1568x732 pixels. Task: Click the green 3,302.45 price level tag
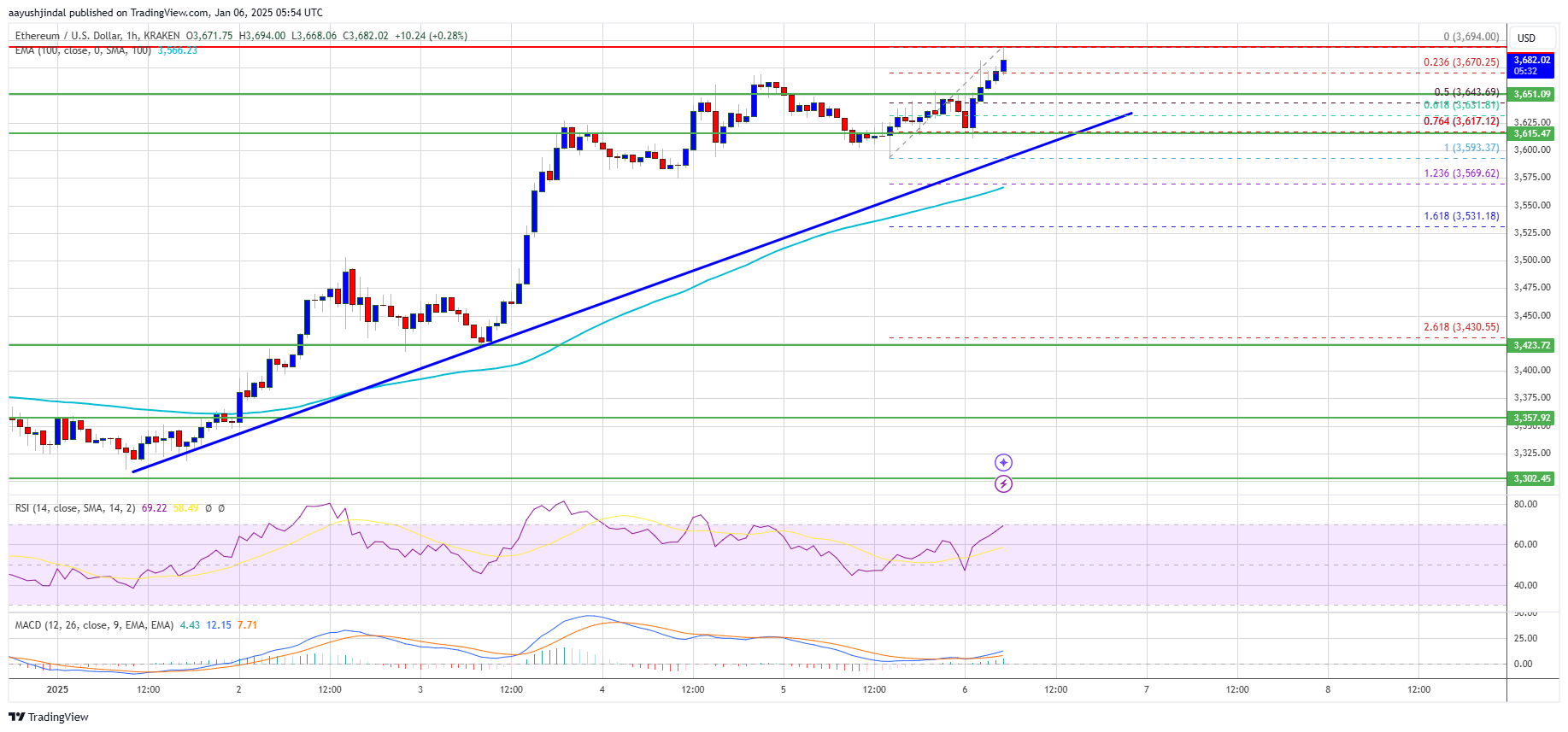coord(1531,479)
